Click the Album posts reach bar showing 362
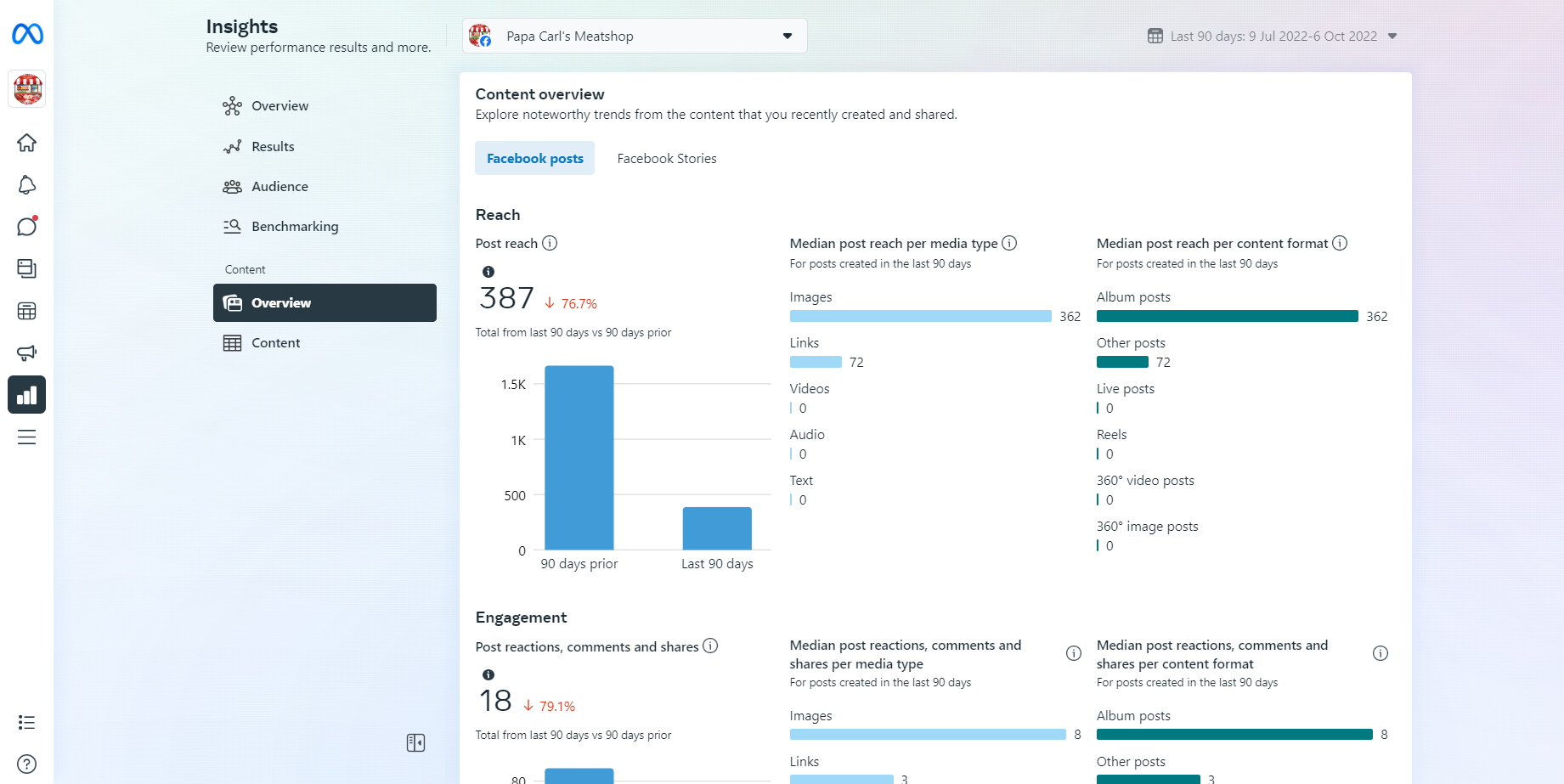1564x784 pixels. [1228, 316]
